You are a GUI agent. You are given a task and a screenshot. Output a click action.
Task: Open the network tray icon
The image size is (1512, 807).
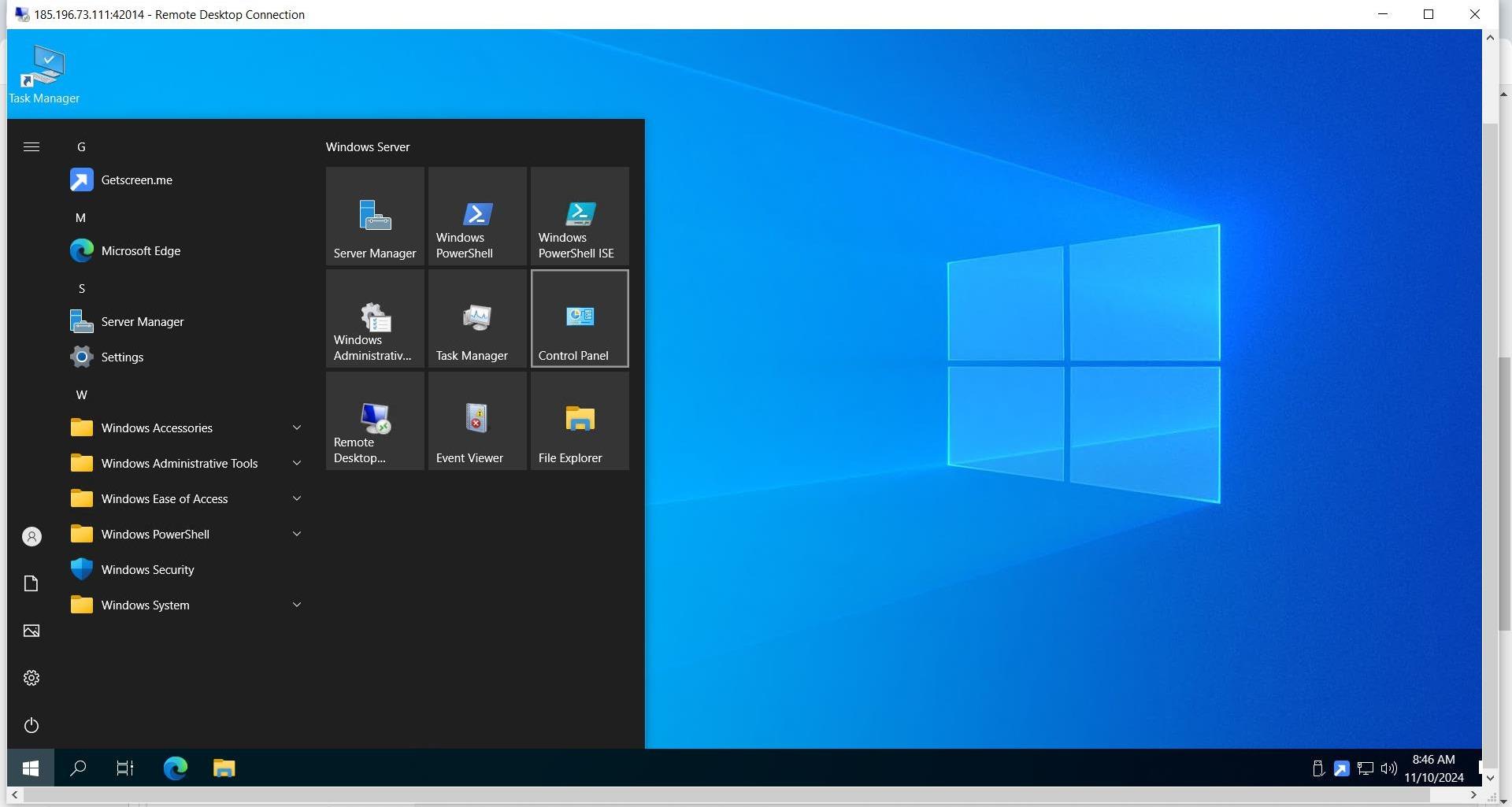(1366, 768)
